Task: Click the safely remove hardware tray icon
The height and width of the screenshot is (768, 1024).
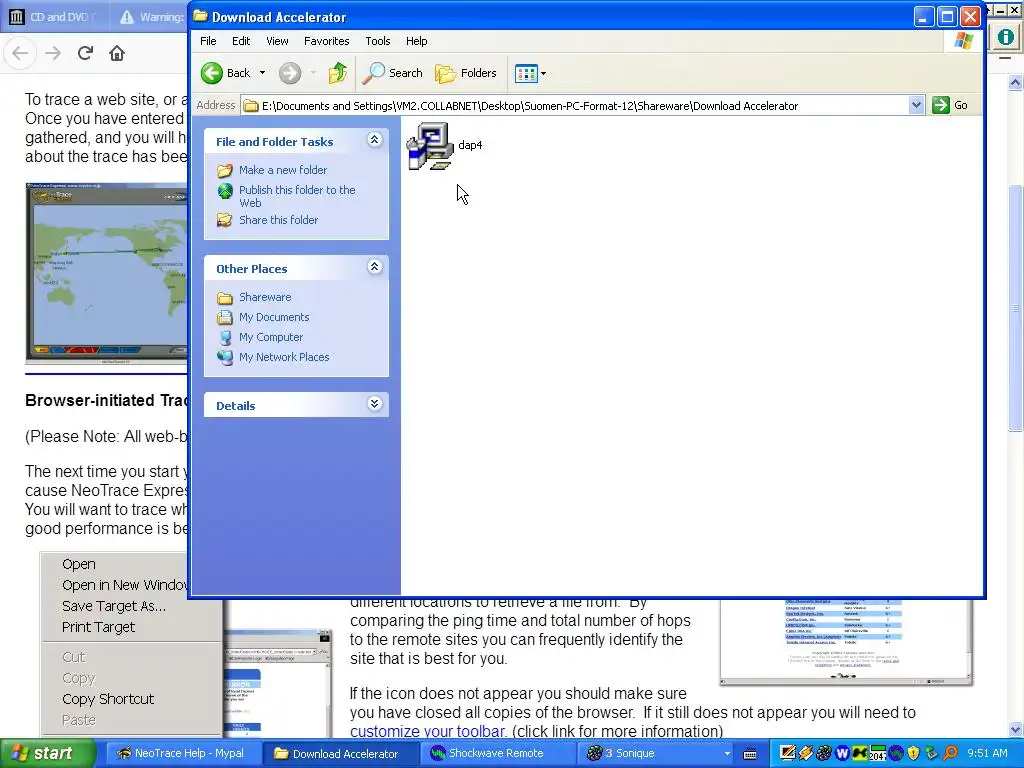Action: tap(931, 754)
